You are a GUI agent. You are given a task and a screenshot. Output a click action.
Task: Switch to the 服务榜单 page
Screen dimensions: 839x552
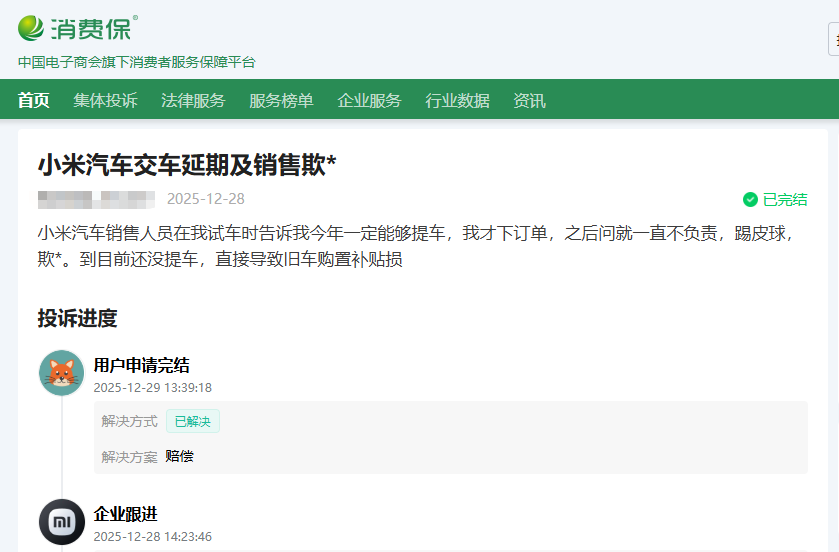click(x=281, y=101)
